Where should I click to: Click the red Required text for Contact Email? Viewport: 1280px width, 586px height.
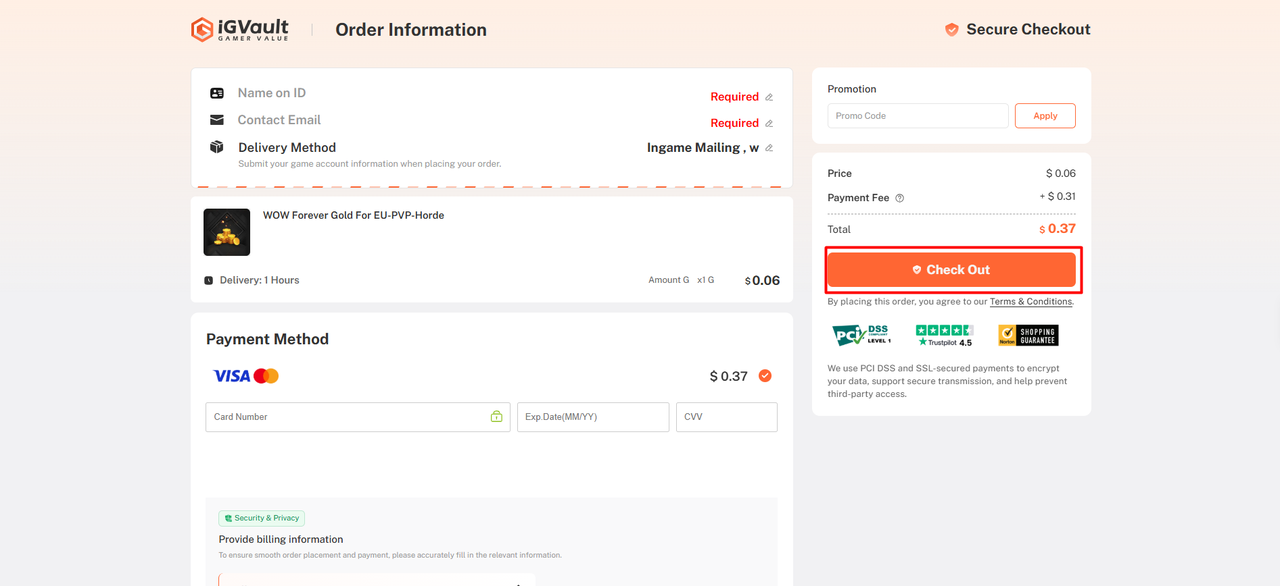click(x=735, y=123)
